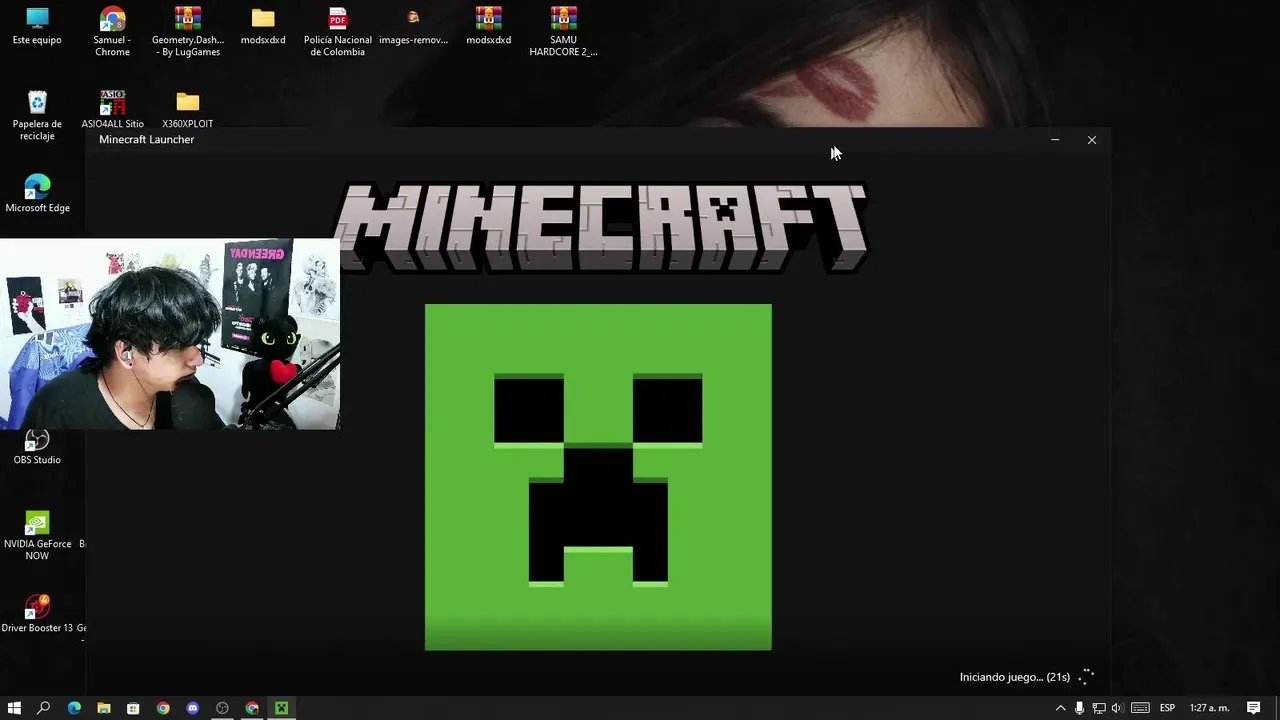
Task: Minimize the Minecraft Launcher window
Action: 1055,140
